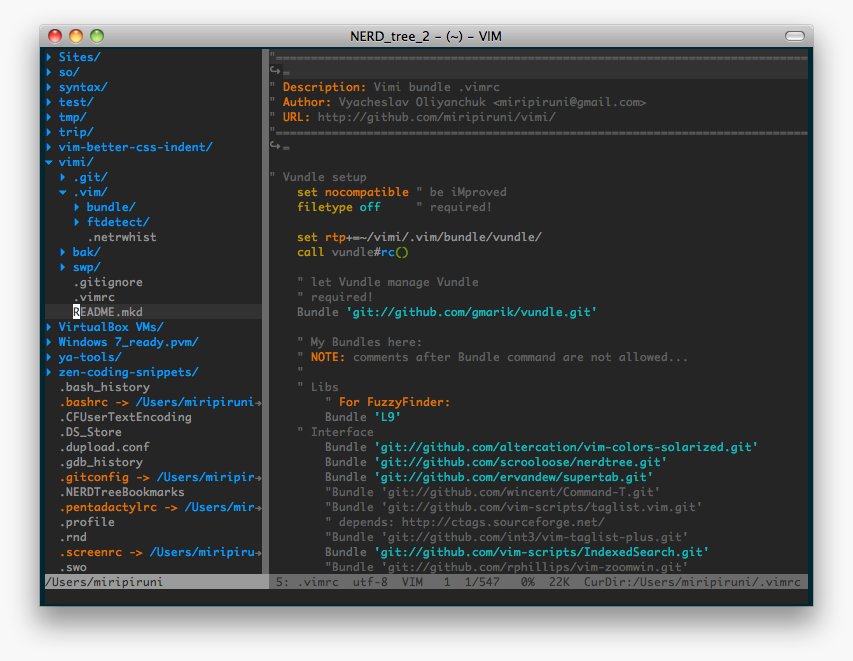Open the .gitconfig symlink entry
This screenshot has width=853, height=661.
[x=160, y=477]
